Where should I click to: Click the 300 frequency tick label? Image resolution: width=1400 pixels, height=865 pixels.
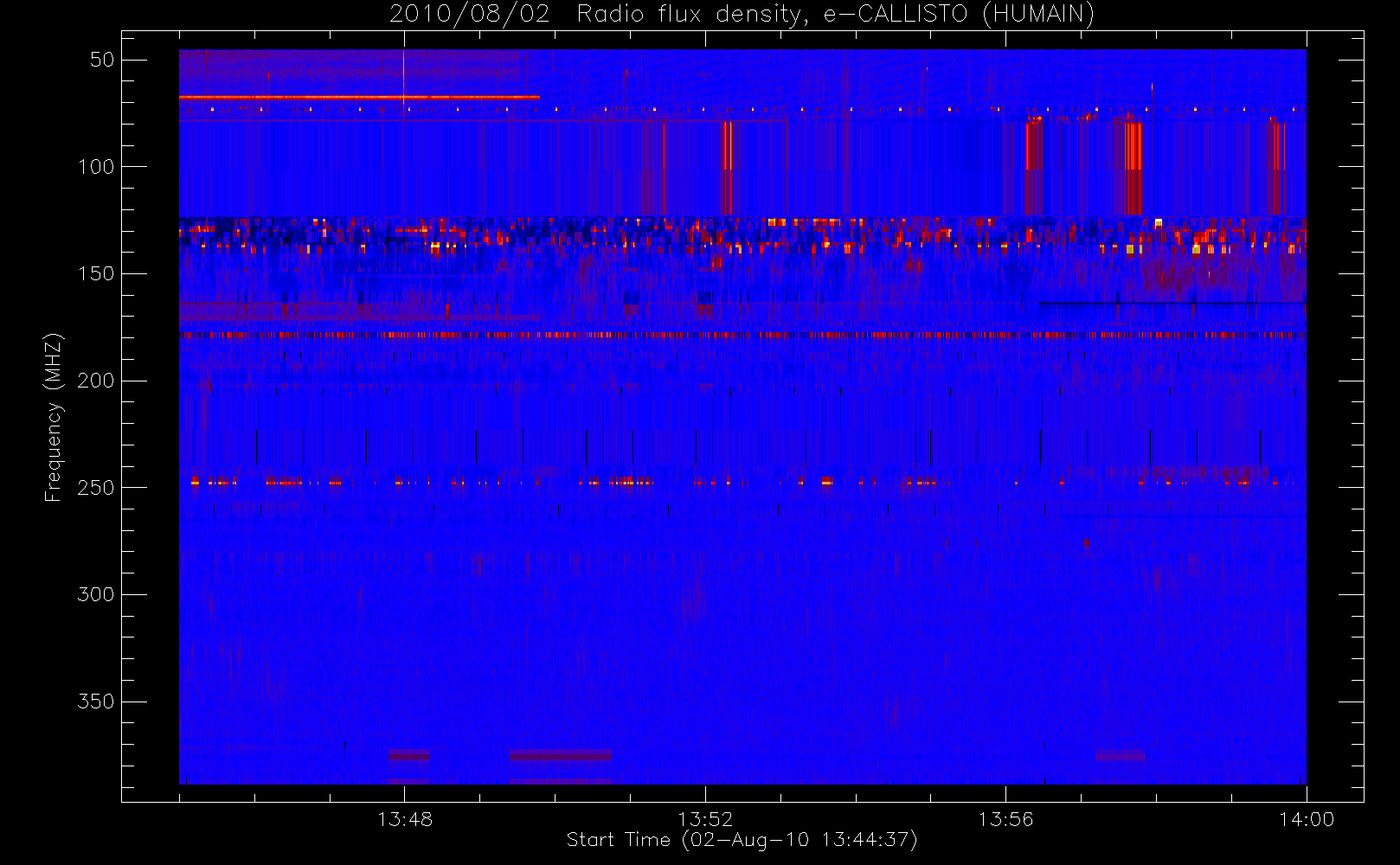pyautogui.click(x=96, y=595)
